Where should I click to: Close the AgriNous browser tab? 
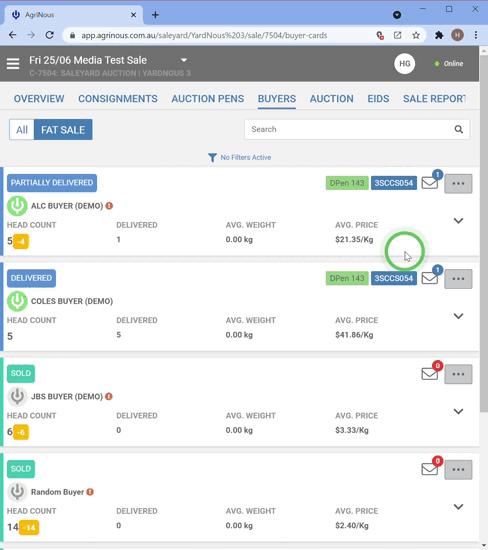coord(133,15)
